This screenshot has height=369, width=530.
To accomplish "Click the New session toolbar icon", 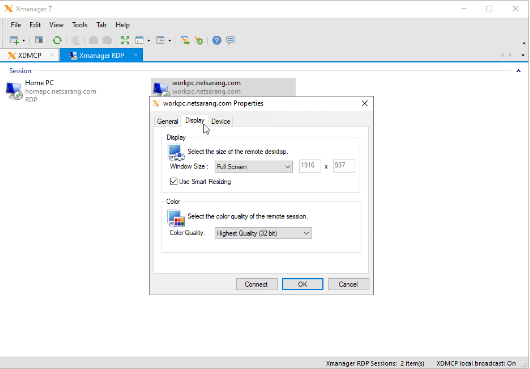I will coord(14,40).
